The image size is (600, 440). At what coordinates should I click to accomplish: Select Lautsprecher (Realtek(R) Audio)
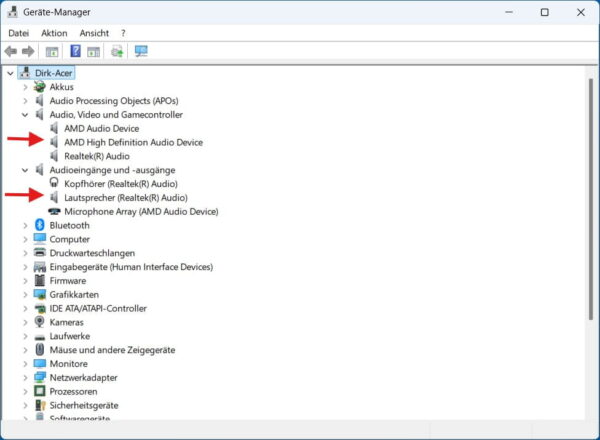(x=126, y=198)
